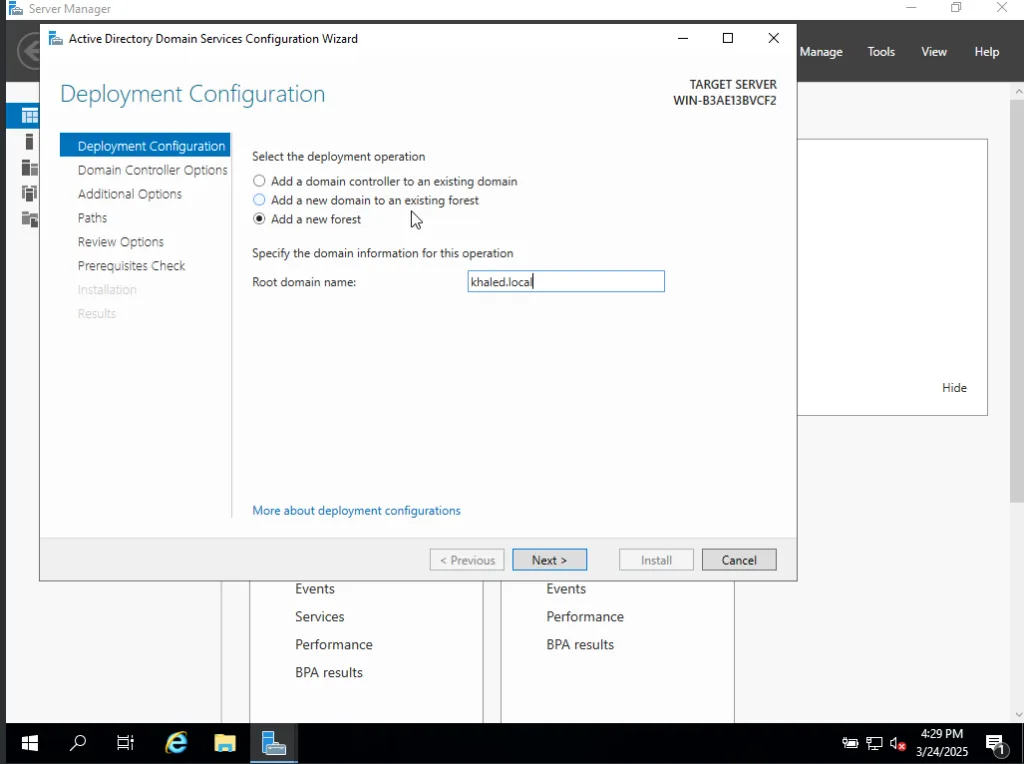Screen dimensions: 1024x764
Task: Open the Manage menu in Server Manager
Action: (x=821, y=52)
